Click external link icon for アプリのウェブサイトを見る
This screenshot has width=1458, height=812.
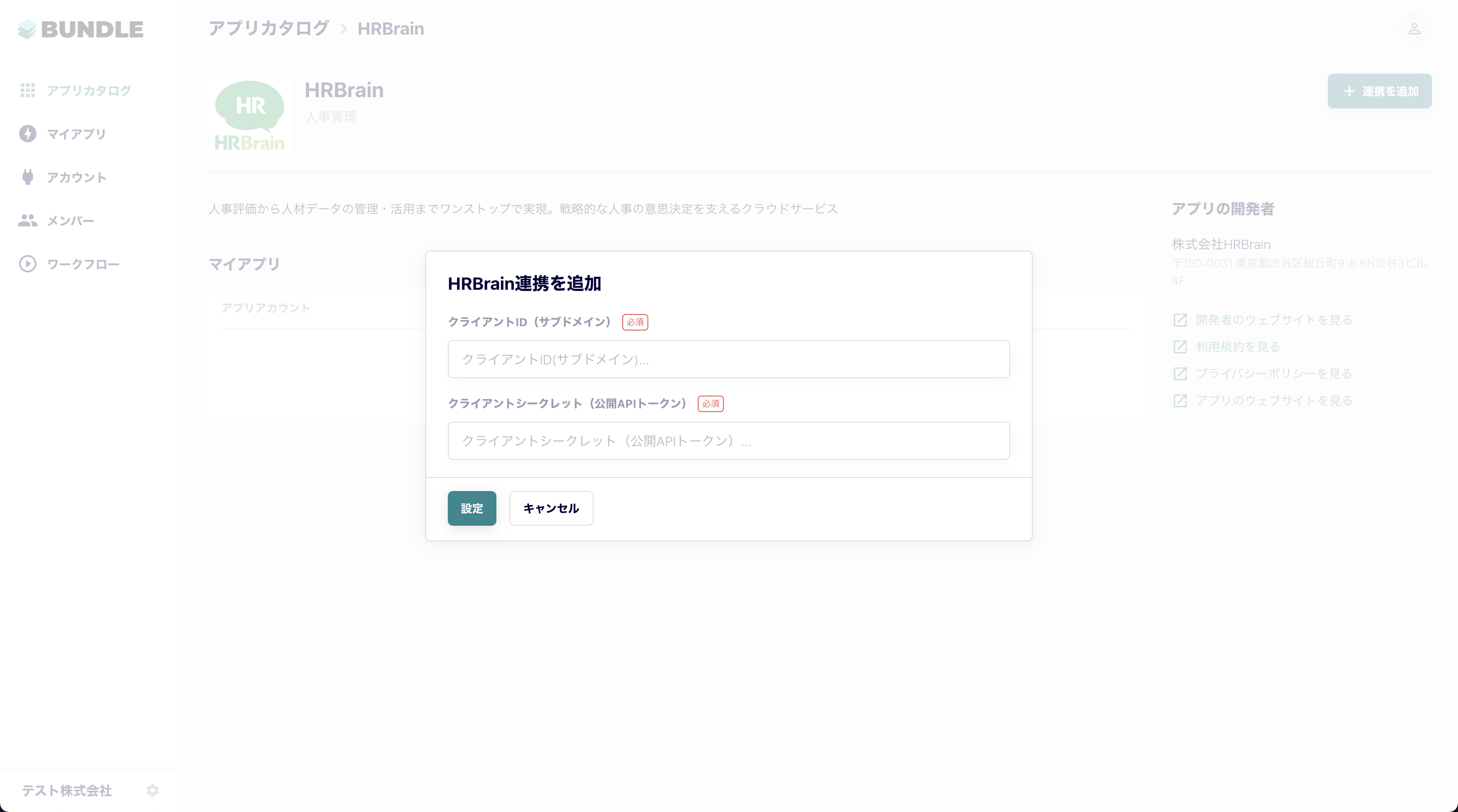(x=1180, y=401)
